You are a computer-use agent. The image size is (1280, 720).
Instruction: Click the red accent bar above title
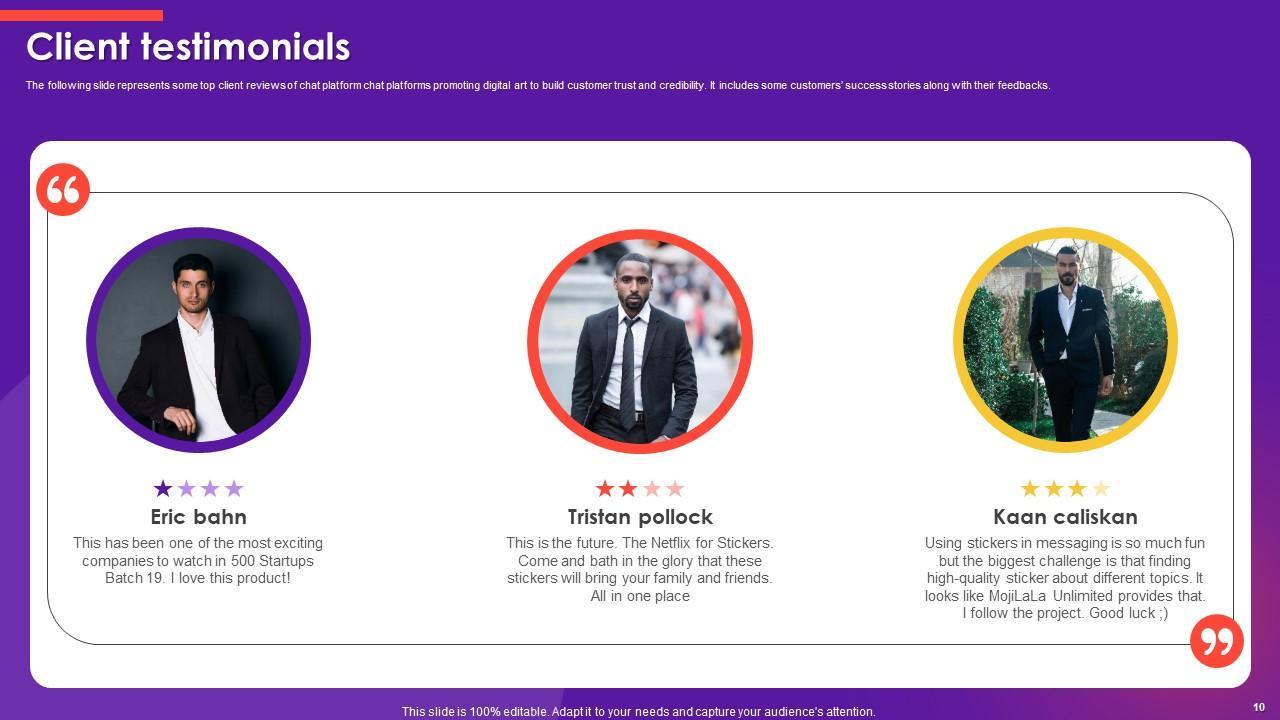pyautogui.click(x=81, y=15)
